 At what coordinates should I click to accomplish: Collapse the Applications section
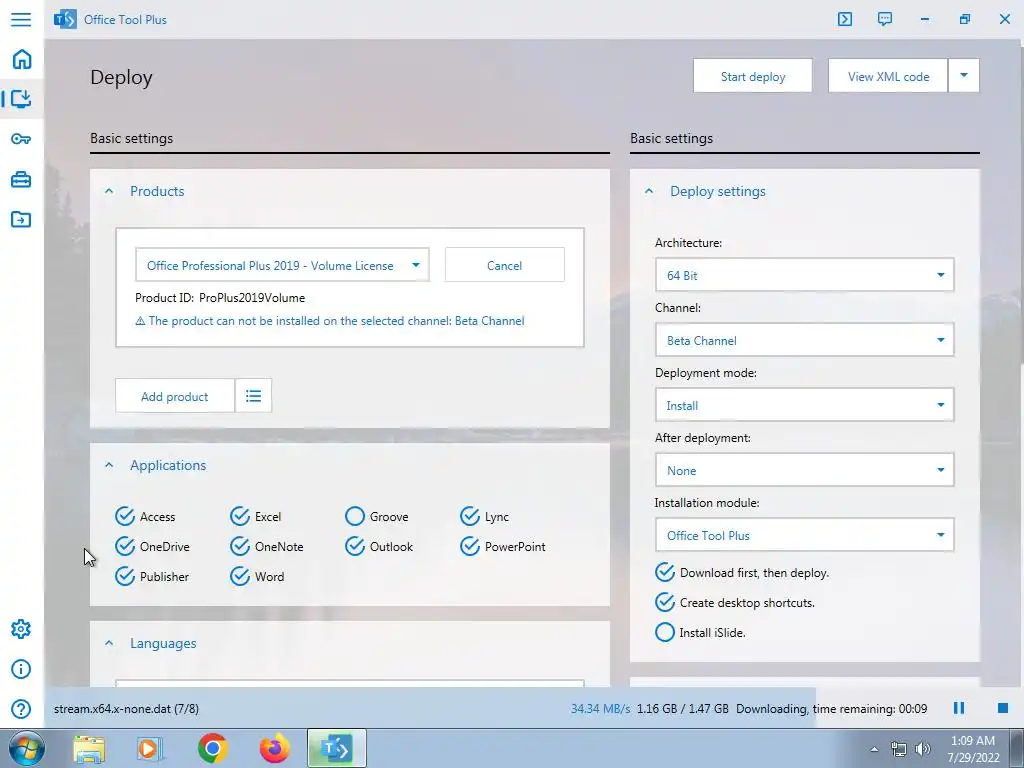[109, 465]
